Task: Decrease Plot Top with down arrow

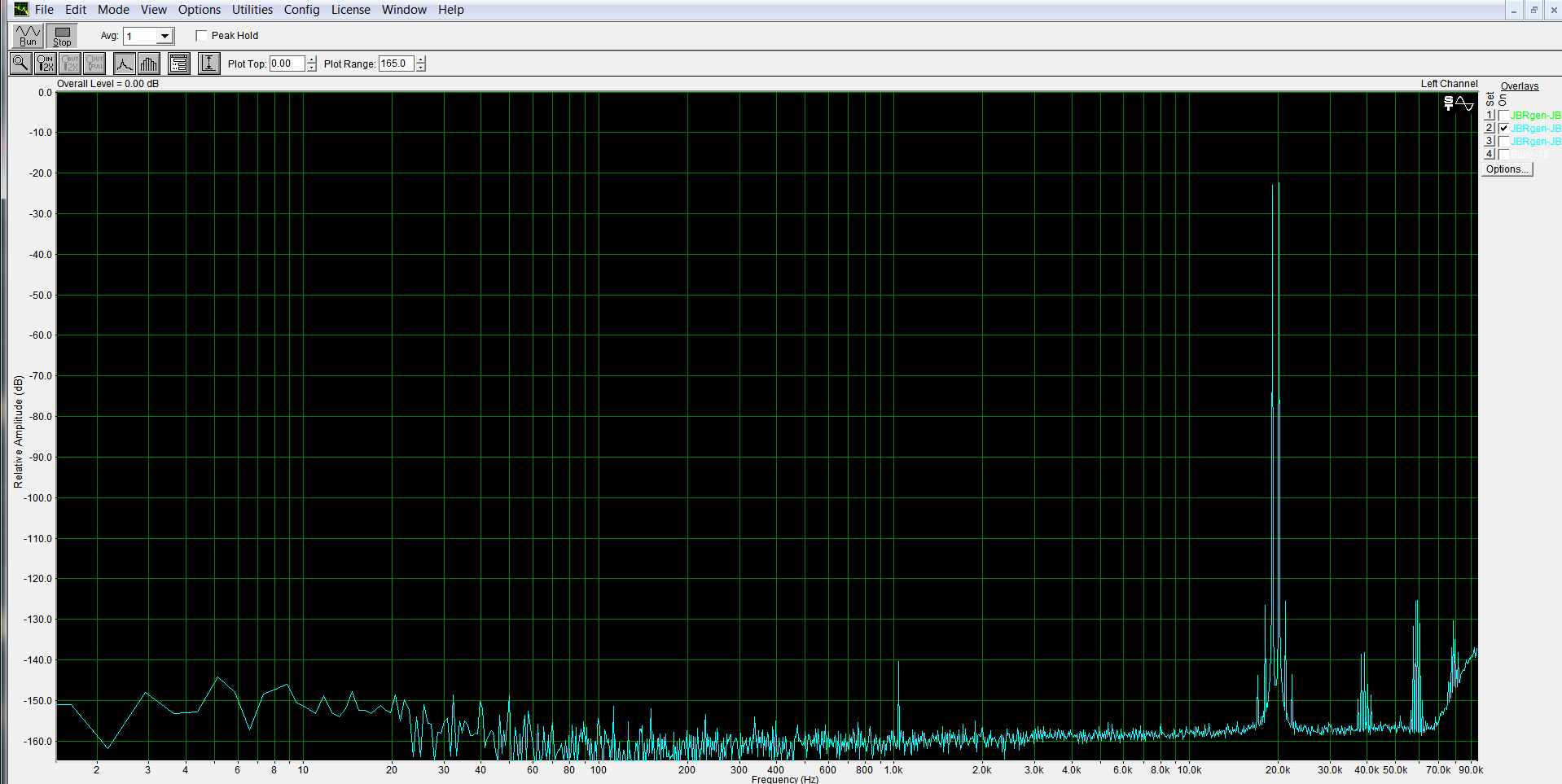Action: 312,68
